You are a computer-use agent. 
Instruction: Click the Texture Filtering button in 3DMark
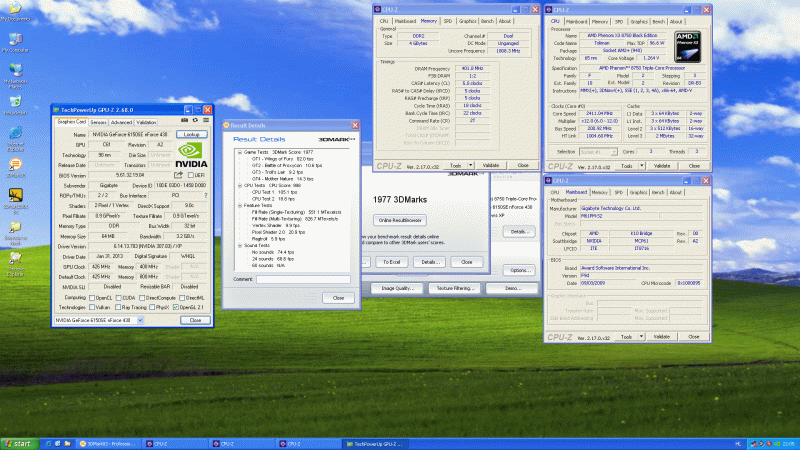pos(455,288)
